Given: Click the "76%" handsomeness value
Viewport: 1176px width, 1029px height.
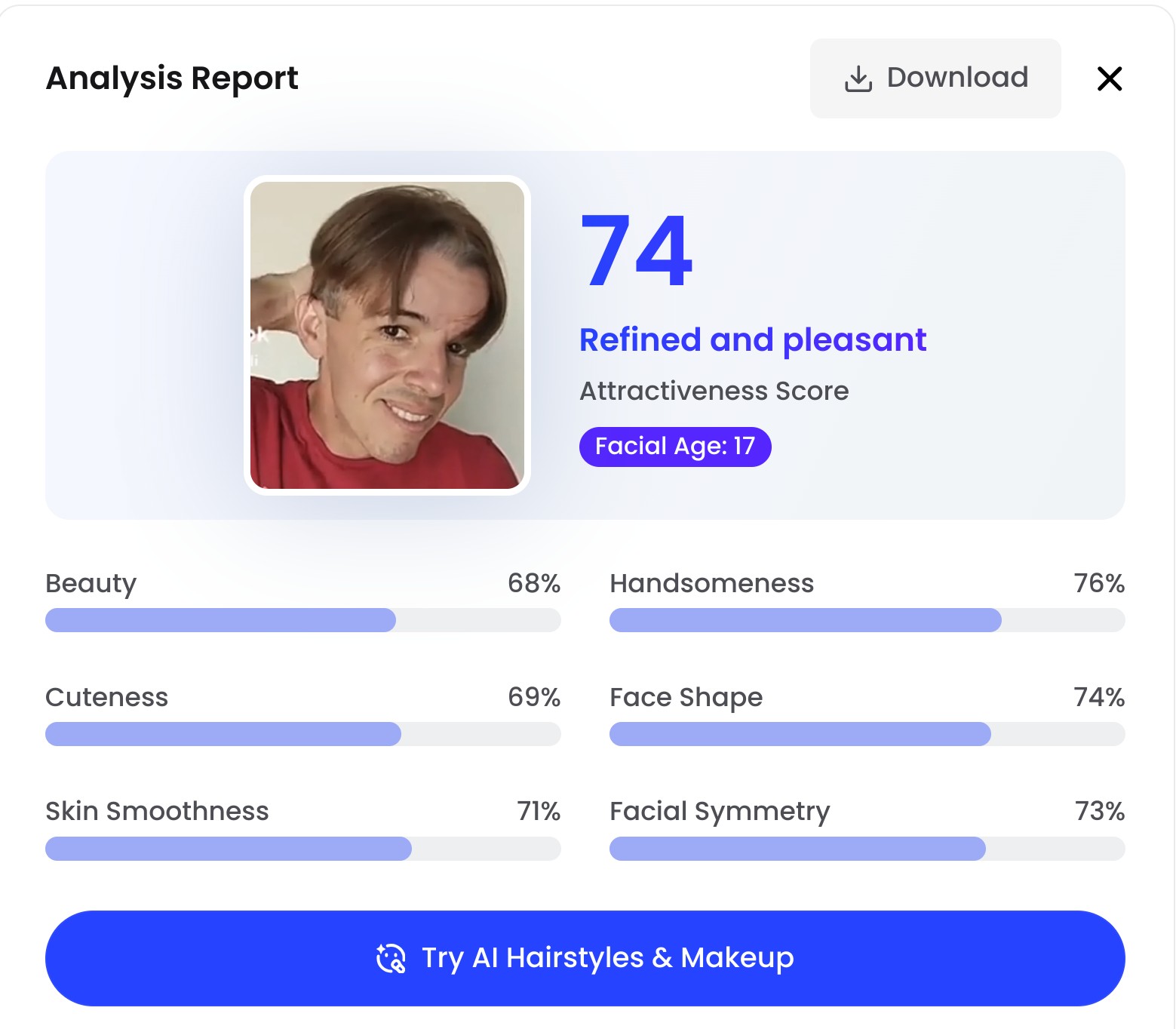Looking at the screenshot, I should pyautogui.click(x=1099, y=583).
